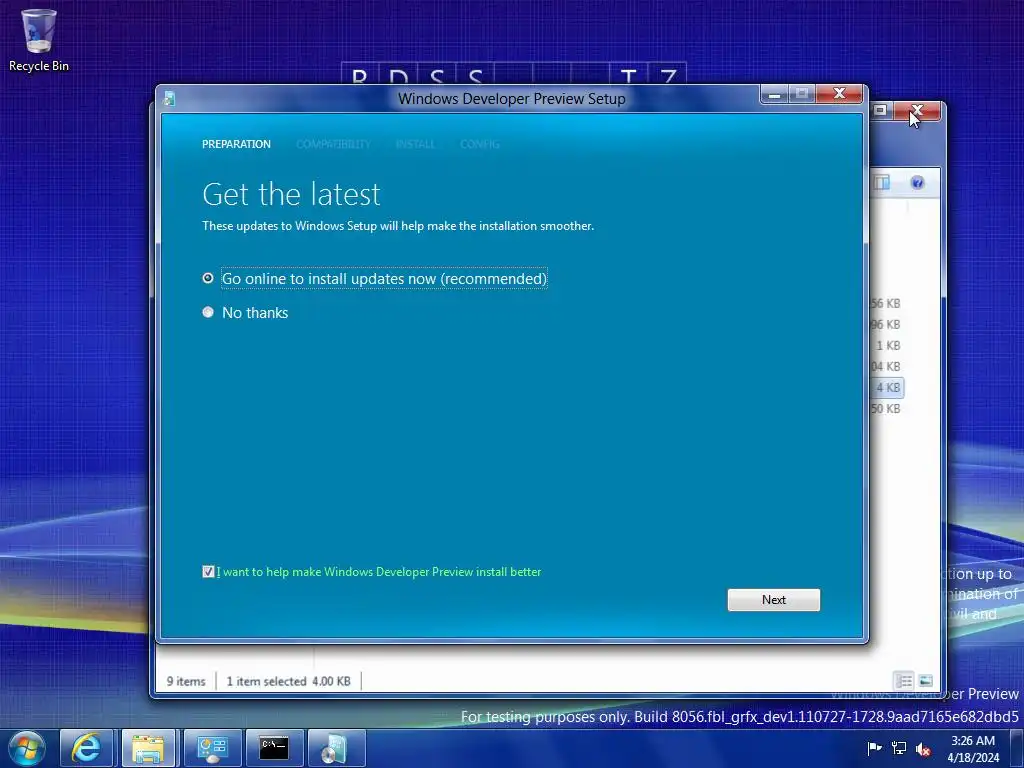1024x768 pixels.
Task: Select the CONFIG step label
Action: pyautogui.click(x=479, y=144)
